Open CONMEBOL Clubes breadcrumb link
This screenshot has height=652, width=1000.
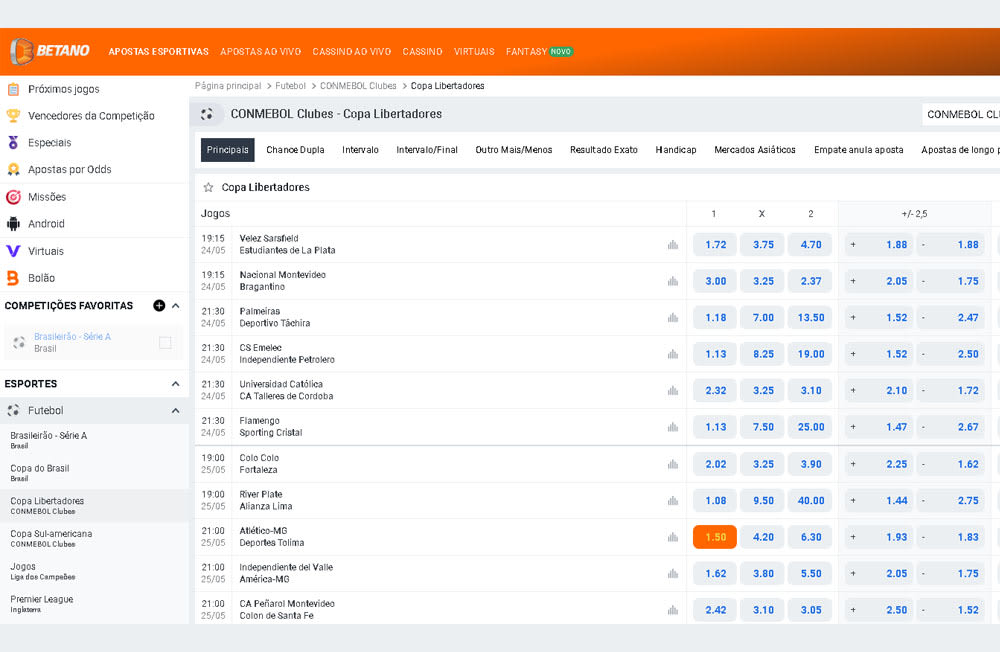(x=358, y=86)
